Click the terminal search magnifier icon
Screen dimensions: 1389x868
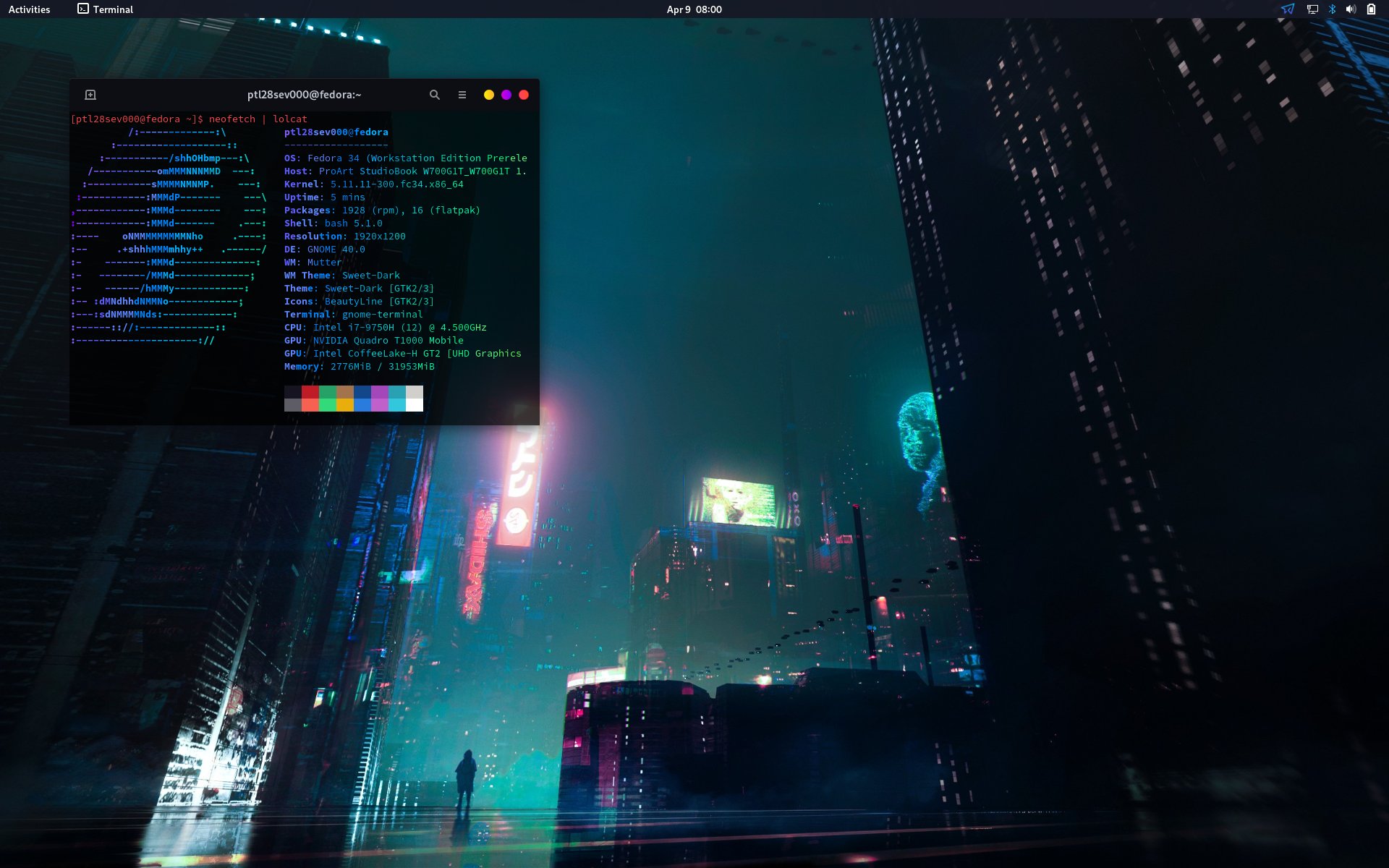pos(435,95)
